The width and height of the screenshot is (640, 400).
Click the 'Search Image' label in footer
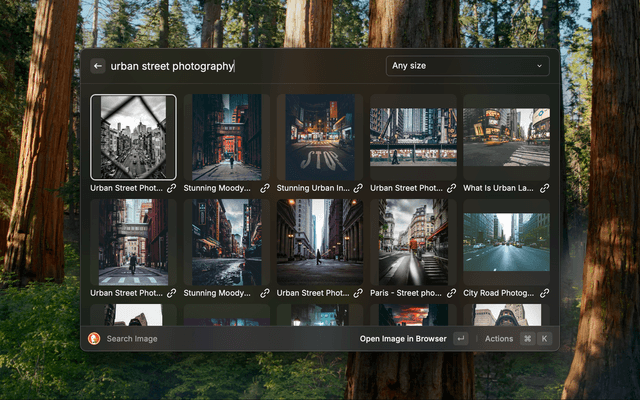[x=132, y=339]
